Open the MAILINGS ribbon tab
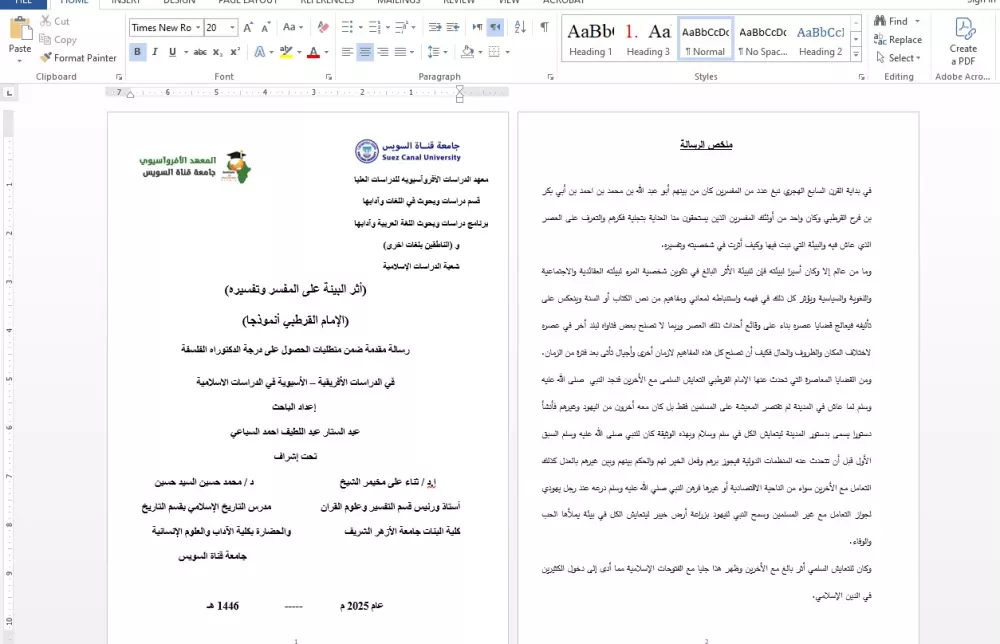 pos(398,3)
